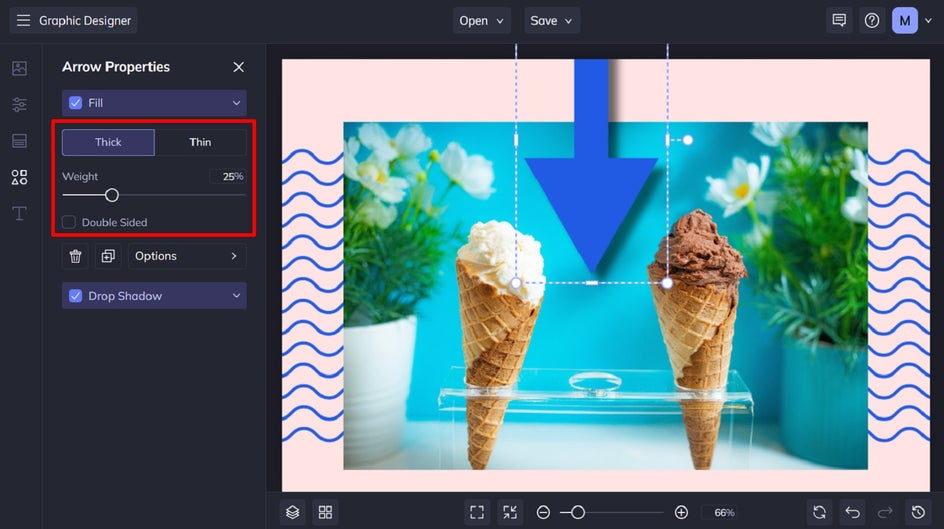
Task: Open the feedback comment icon
Action: [839, 20]
